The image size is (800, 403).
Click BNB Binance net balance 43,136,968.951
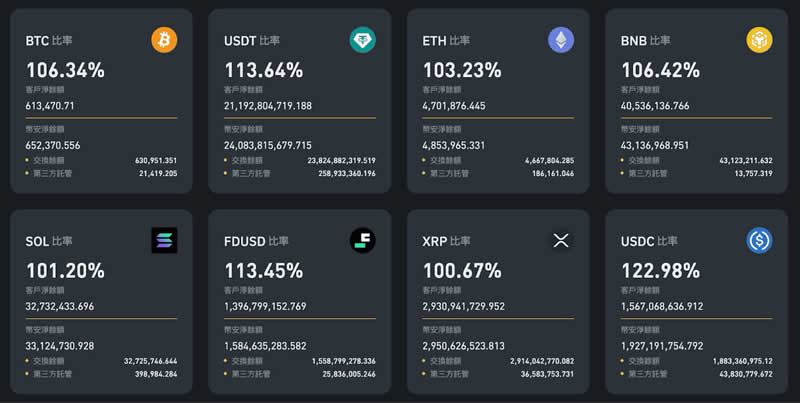click(669, 145)
